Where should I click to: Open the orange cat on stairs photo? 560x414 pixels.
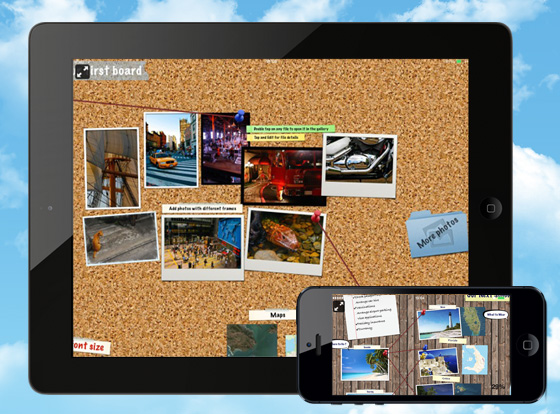pos(121,239)
